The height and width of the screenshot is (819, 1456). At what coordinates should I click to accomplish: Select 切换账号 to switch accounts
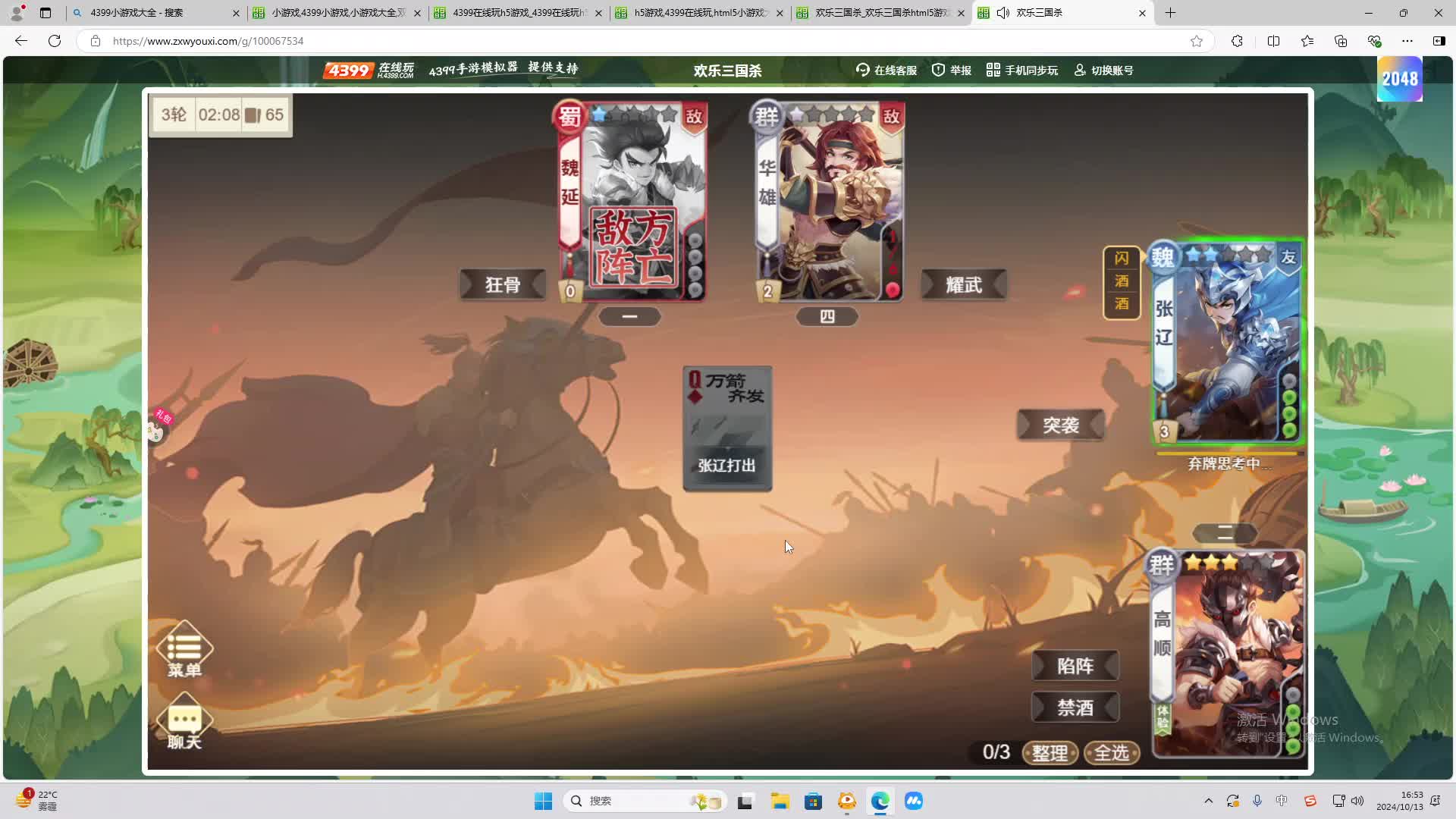pos(1104,70)
